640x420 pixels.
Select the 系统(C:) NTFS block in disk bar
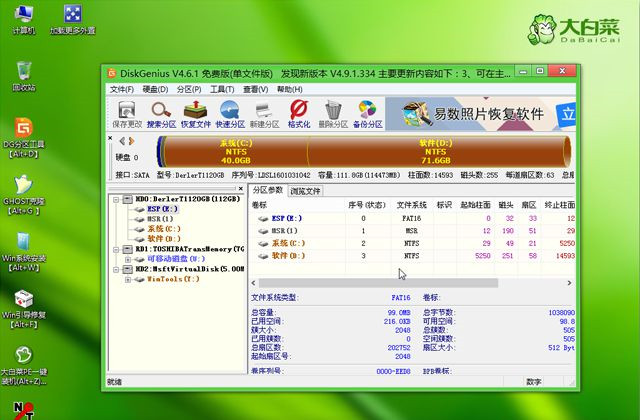235,152
